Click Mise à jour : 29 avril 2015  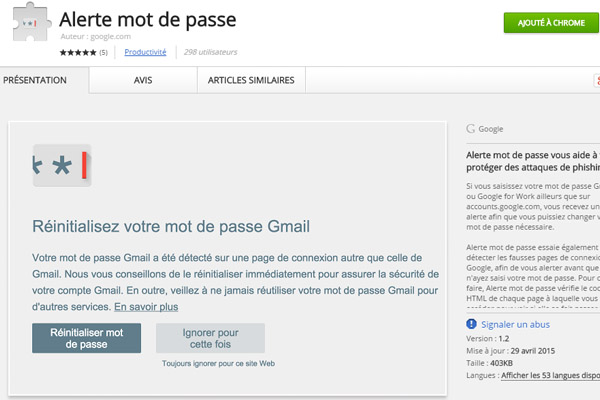click(x=510, y=351)
